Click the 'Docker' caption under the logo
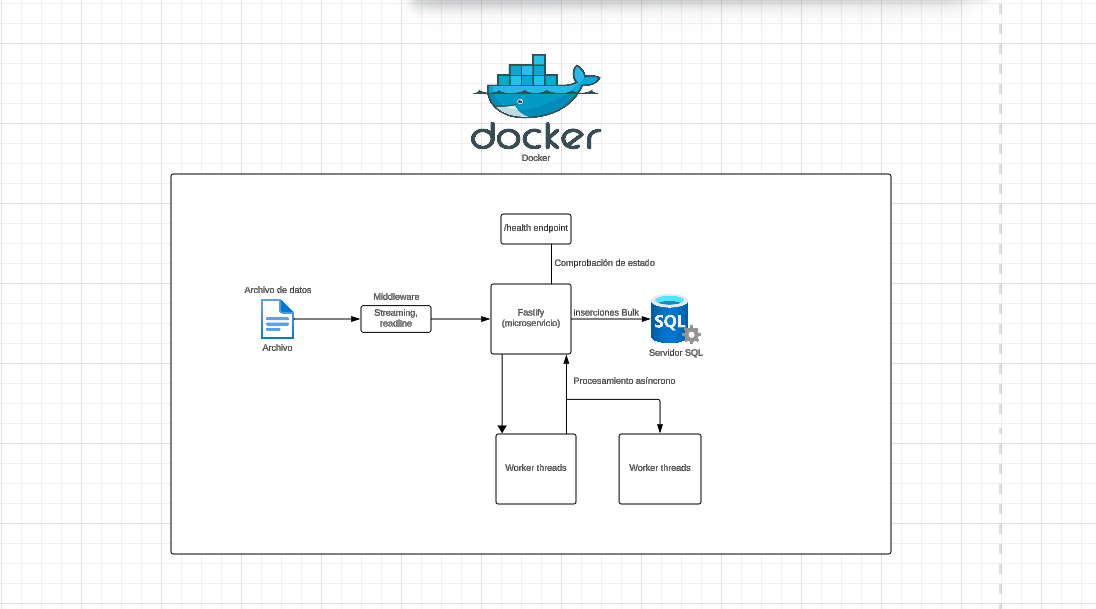Screen dimensions: 1096x609 [x=535, y=158]
